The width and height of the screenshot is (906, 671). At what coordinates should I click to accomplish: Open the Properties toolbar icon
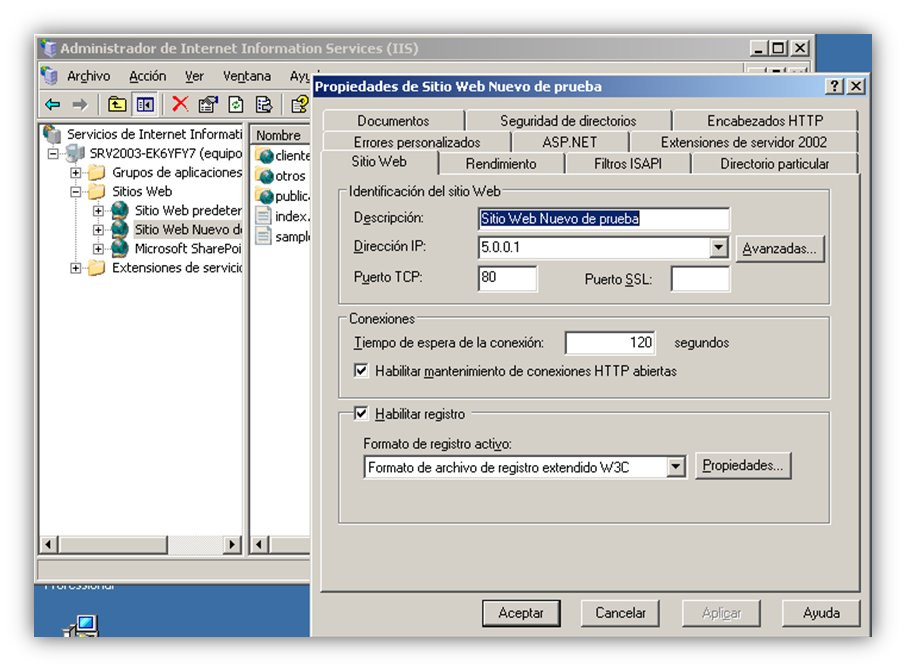pos(208,105)
